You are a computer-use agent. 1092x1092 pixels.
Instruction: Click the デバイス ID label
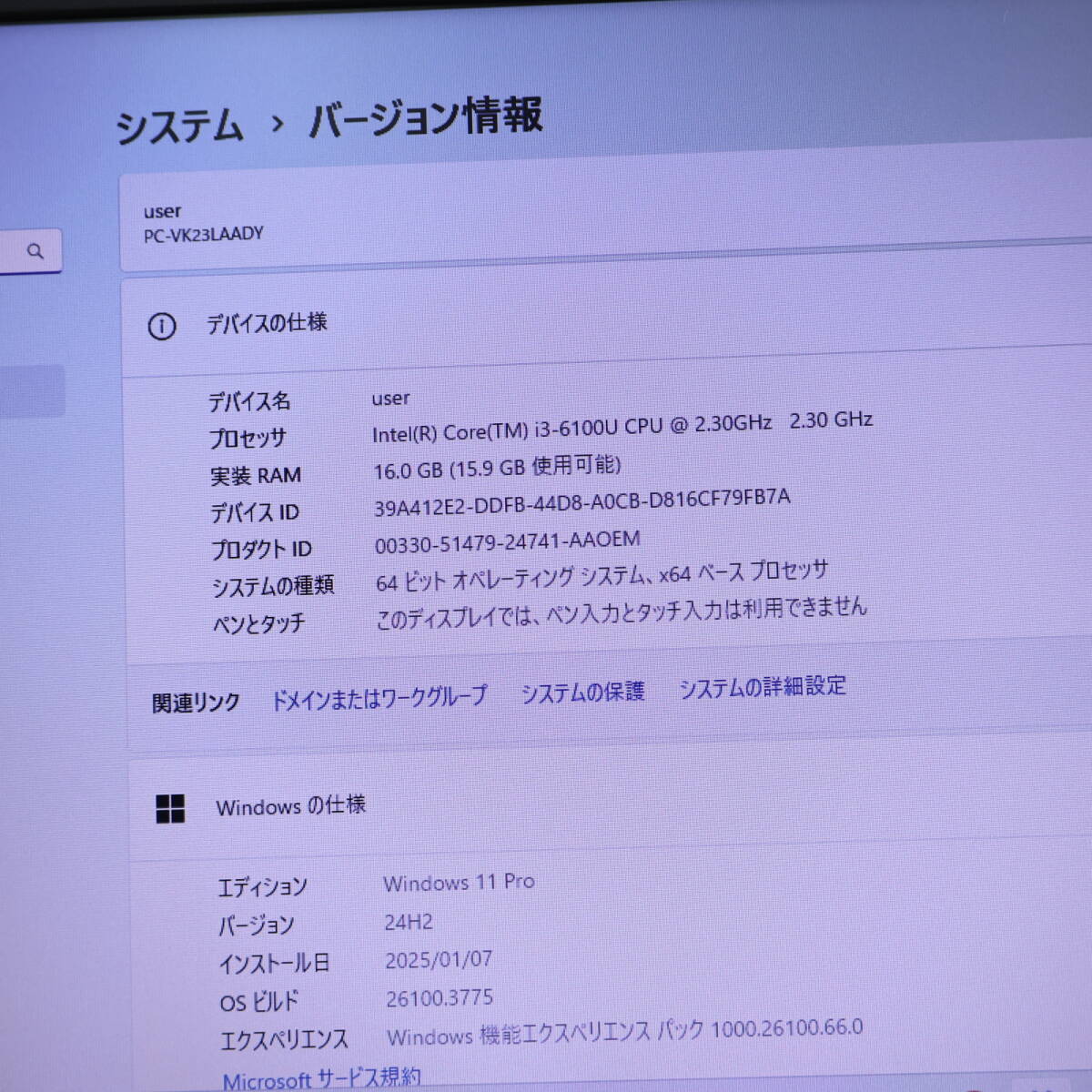255,512
